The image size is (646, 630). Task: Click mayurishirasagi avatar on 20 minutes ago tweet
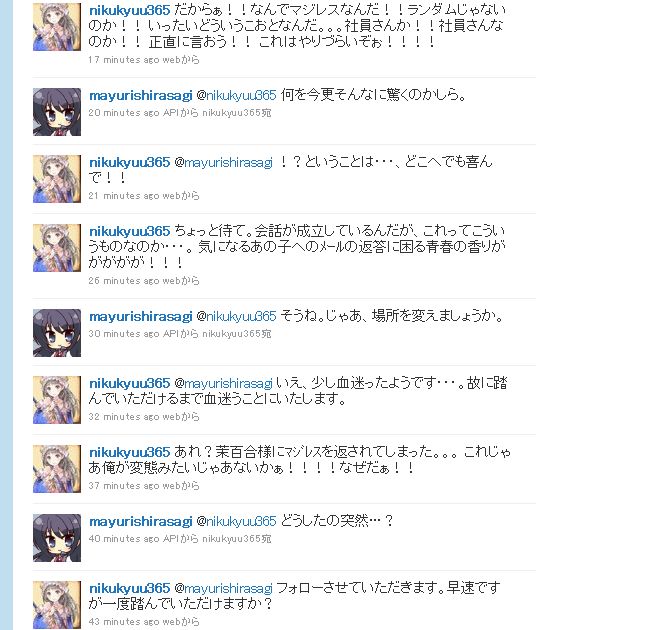click(x=57, y=112)
